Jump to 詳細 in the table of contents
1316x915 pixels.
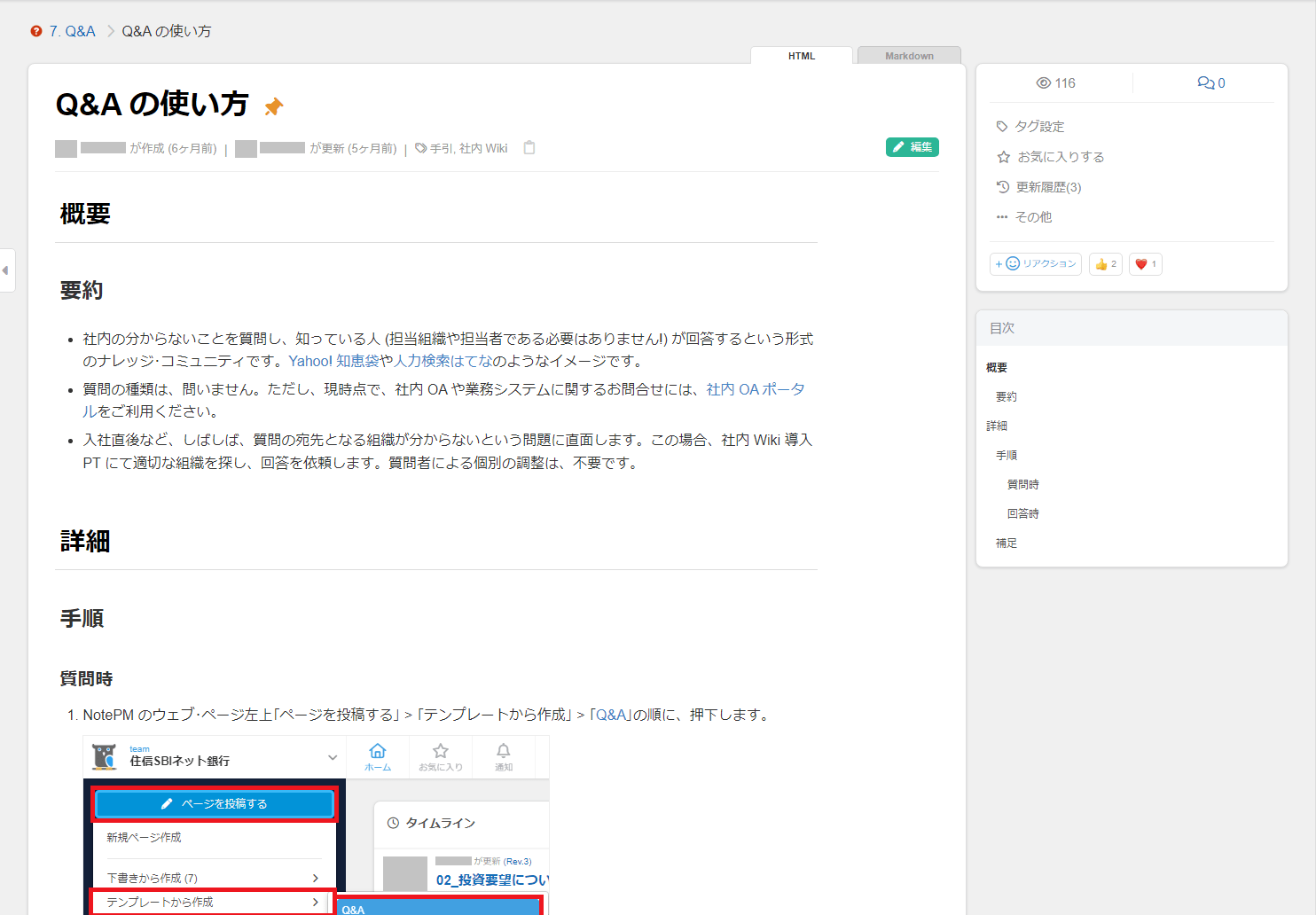(x=997, y=426)
